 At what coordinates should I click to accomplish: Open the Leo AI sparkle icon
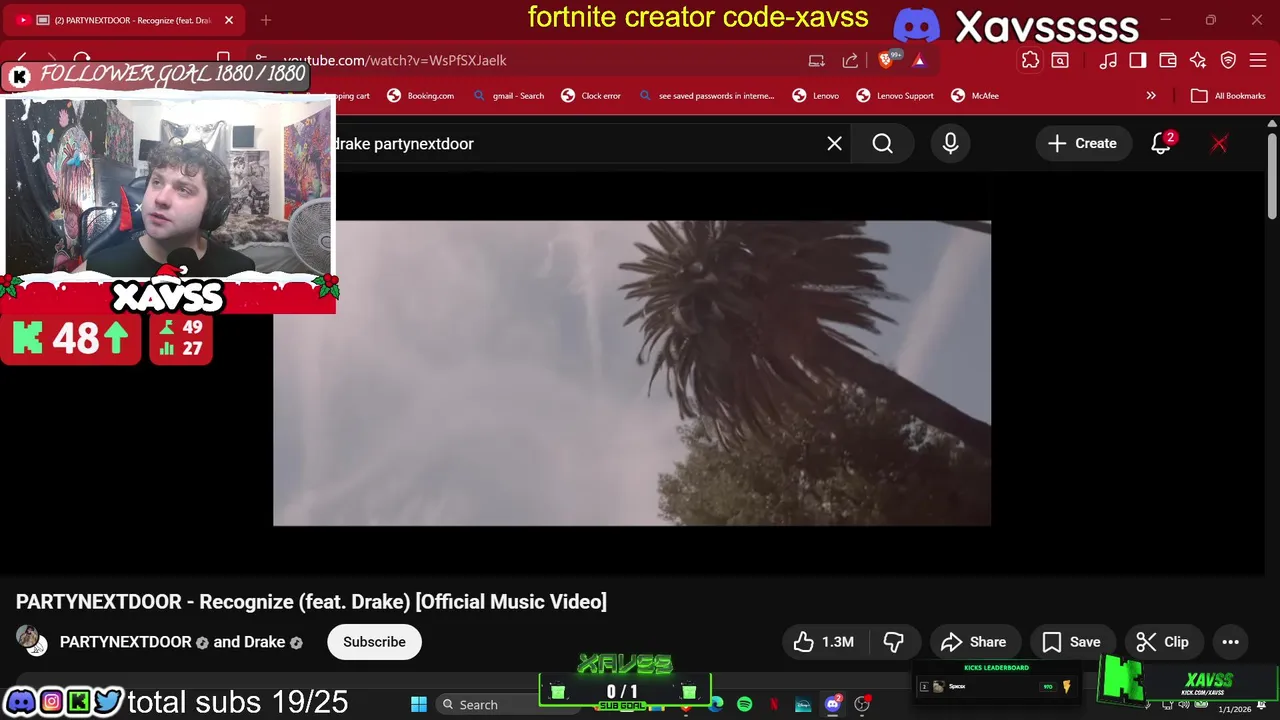(x=1198, y=60)
